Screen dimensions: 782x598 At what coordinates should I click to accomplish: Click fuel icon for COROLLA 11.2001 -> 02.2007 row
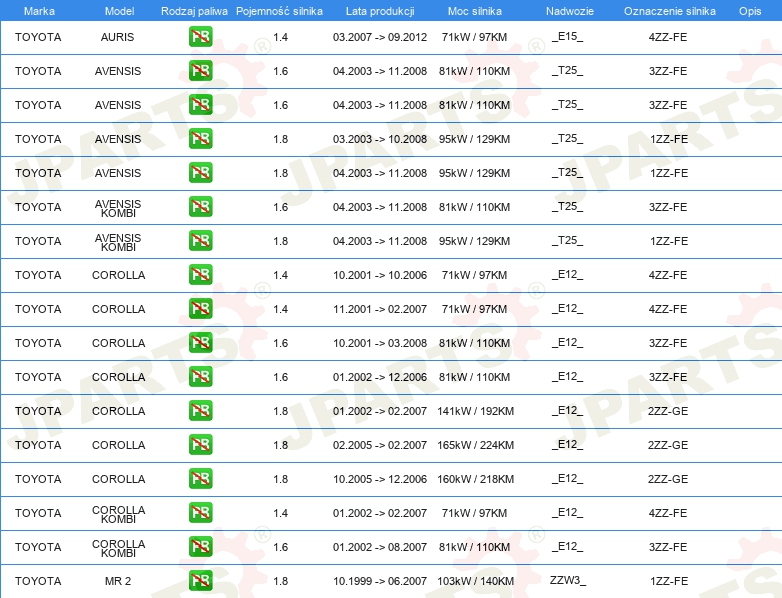click(200, 308)
